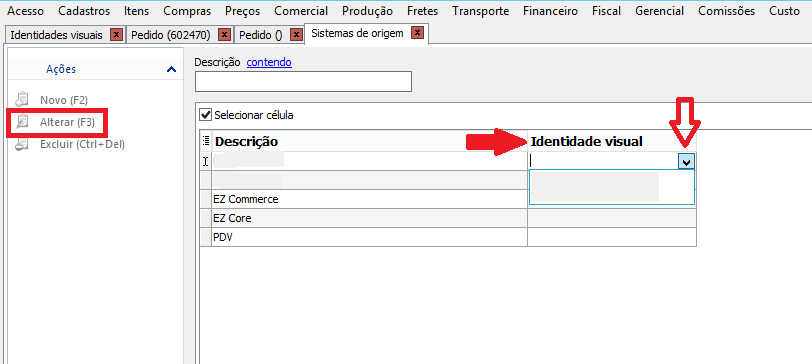Toggle the Selecionar célula checkbox
Viewport: 812px width, 364px height.
(x=206, y=115)
